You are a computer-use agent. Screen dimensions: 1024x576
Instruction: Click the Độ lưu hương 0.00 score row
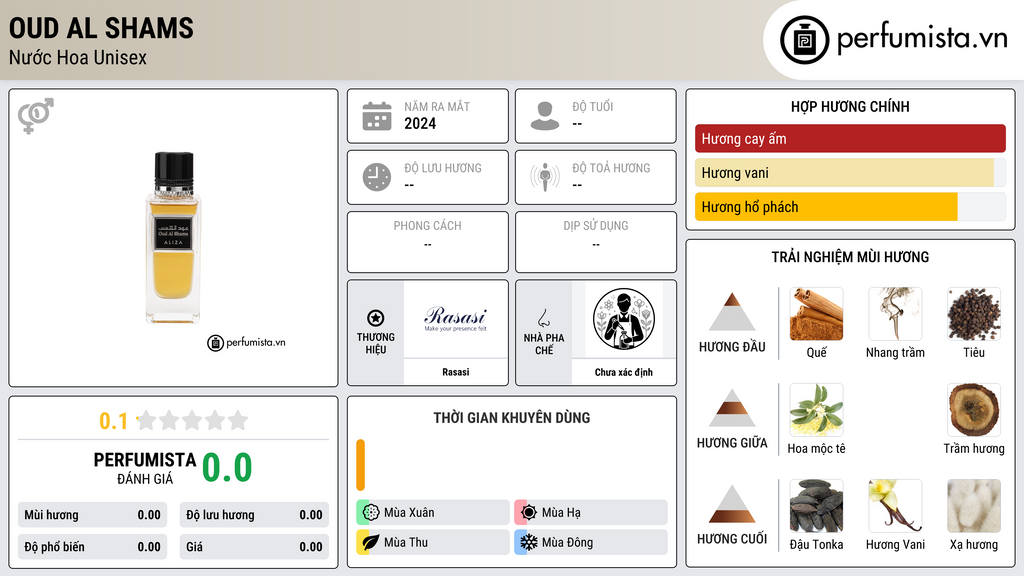[254, 515]
